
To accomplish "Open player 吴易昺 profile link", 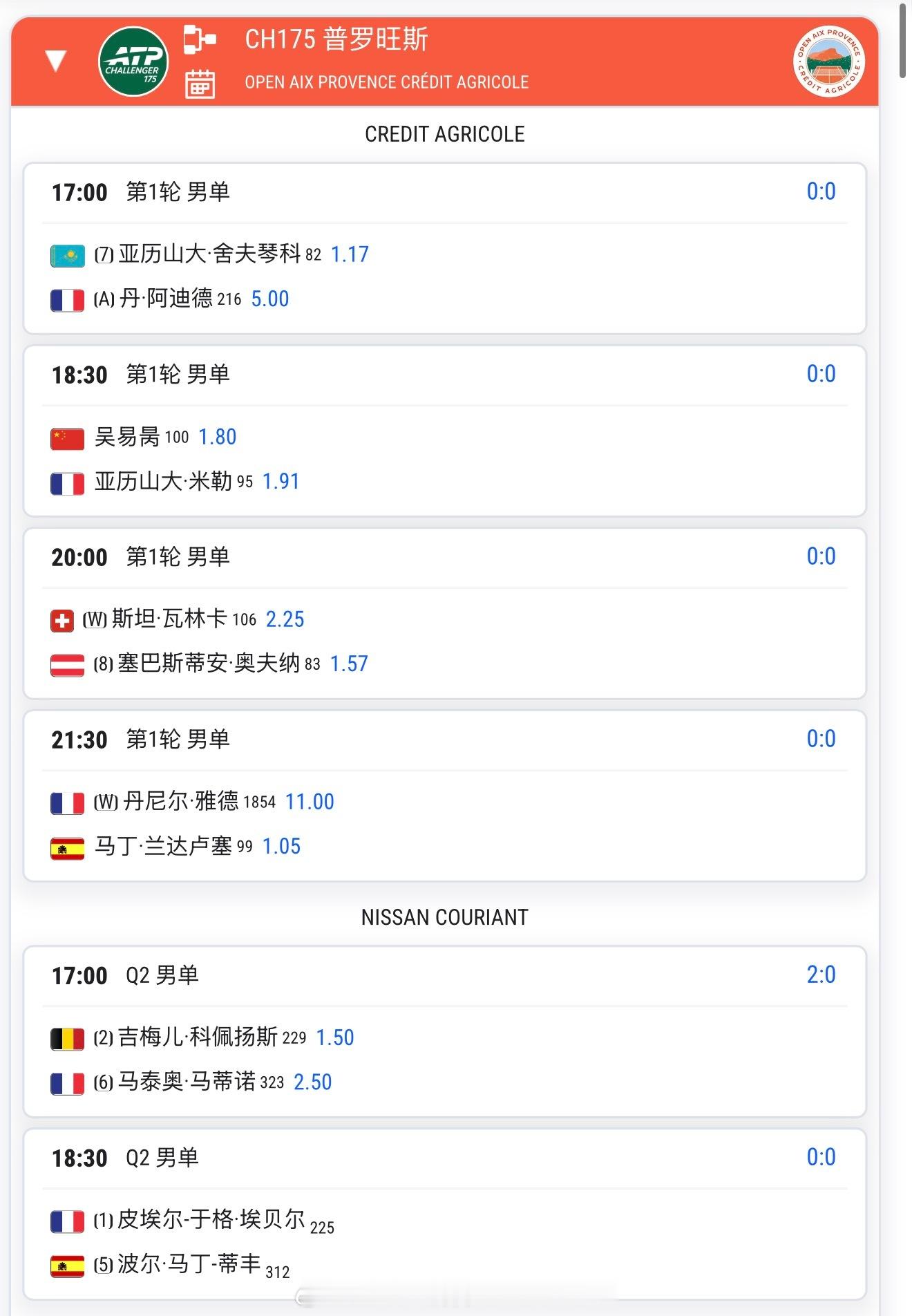I will [127, 437].
